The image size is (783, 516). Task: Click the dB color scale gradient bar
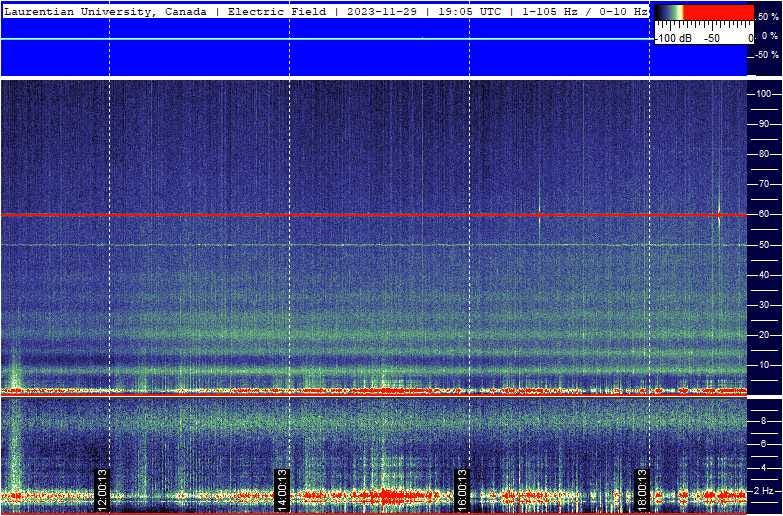[x=704, y=12]
